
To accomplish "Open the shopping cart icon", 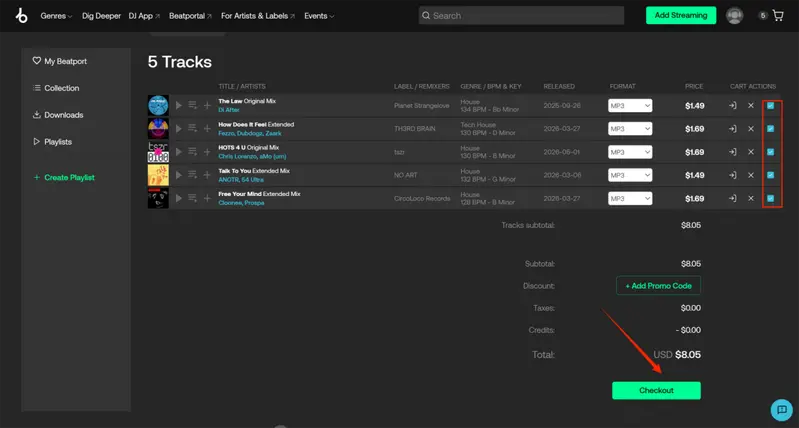I will click(778, 15).
